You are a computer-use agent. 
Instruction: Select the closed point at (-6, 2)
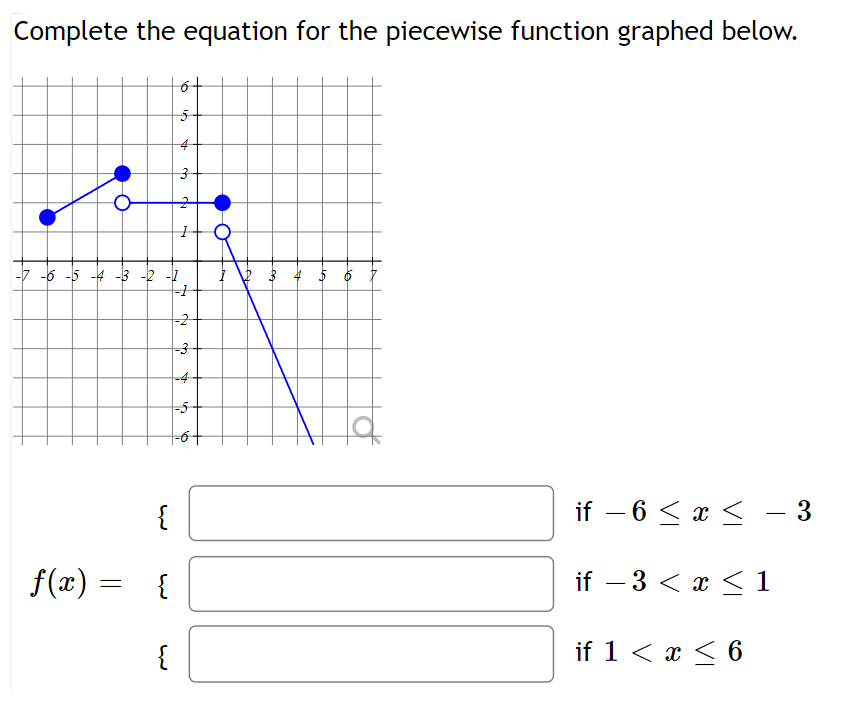46,217
